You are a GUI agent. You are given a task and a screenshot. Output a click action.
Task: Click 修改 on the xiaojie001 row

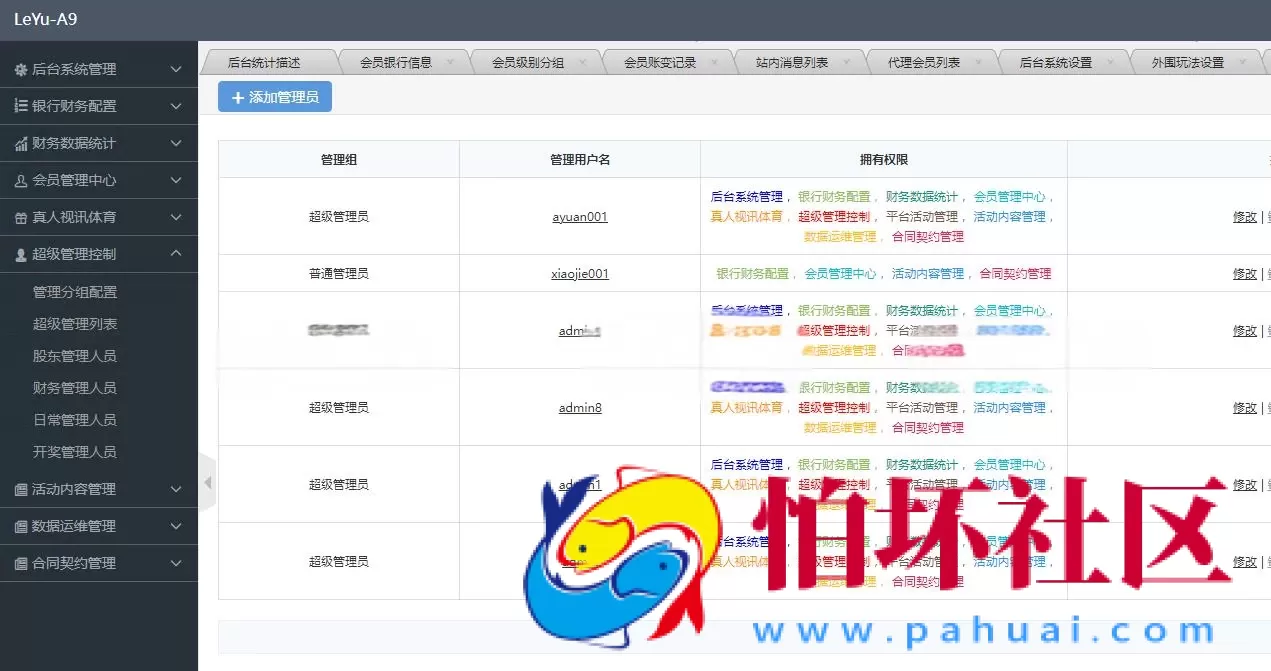pyautogui.click(x=1244, y=273)
